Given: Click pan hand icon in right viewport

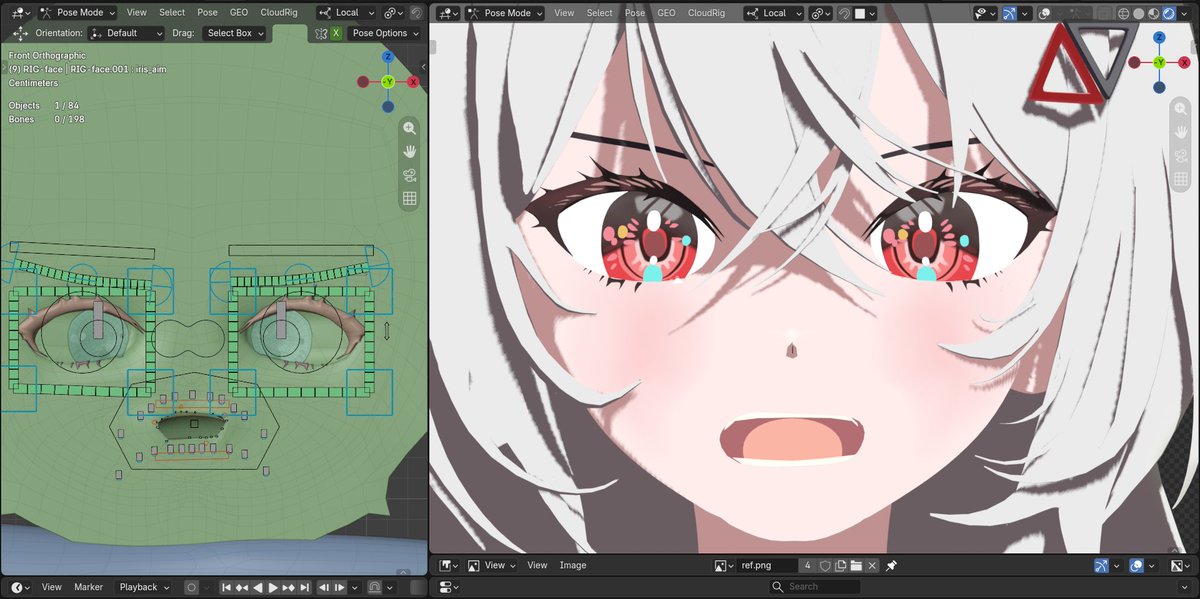Looking at the screenshot, I should point(1181,133).
